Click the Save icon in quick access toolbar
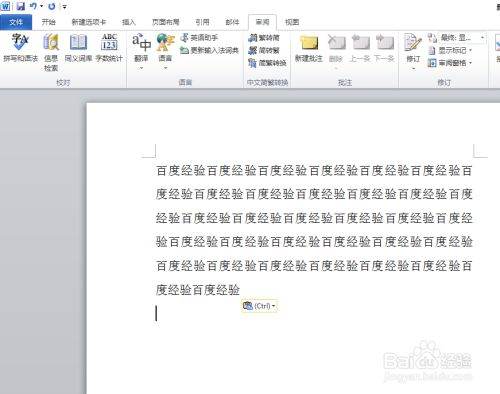500x394 pixels. tap(21, 6)
